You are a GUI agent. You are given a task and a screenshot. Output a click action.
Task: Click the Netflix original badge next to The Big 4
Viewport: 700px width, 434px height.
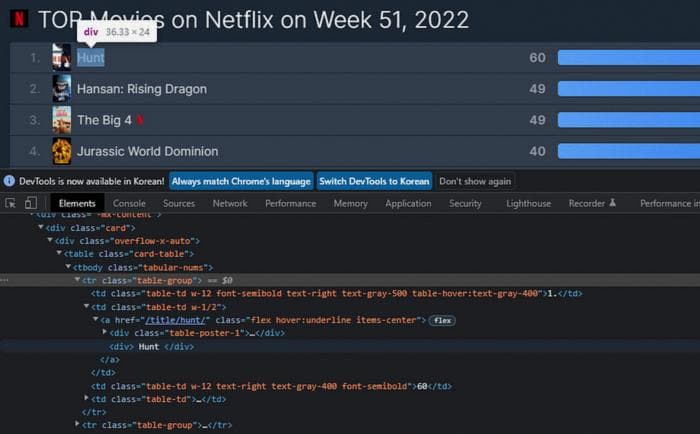pyautogui.click(x=140, y=120)
